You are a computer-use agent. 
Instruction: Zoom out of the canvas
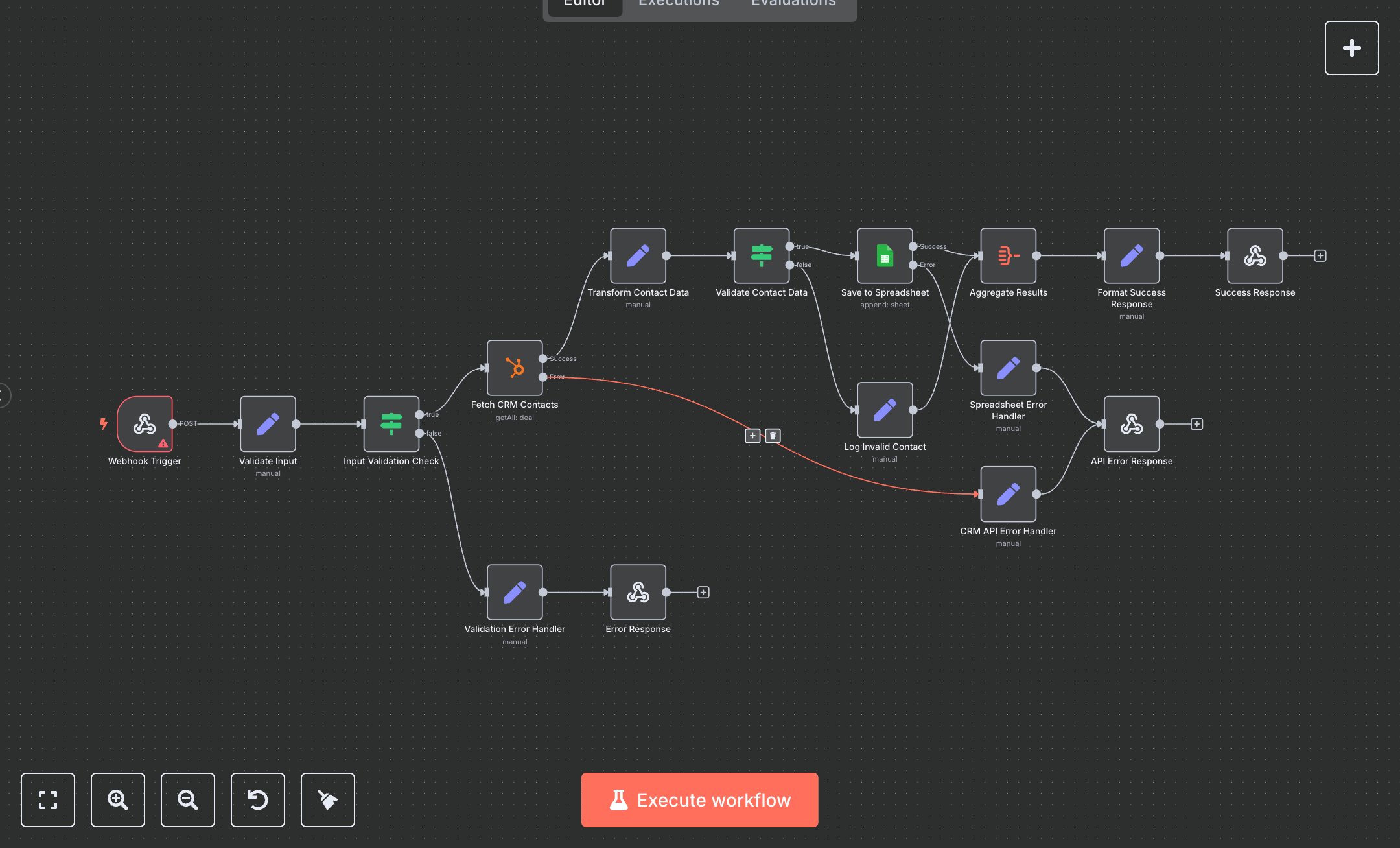pos(188,800)
